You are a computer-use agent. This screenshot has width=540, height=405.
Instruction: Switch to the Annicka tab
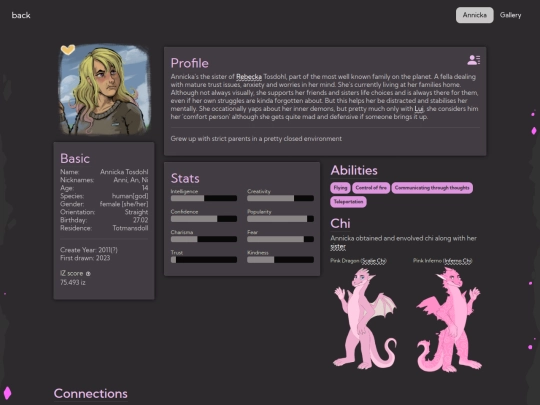pyautogui.click(x=474, y=15)
